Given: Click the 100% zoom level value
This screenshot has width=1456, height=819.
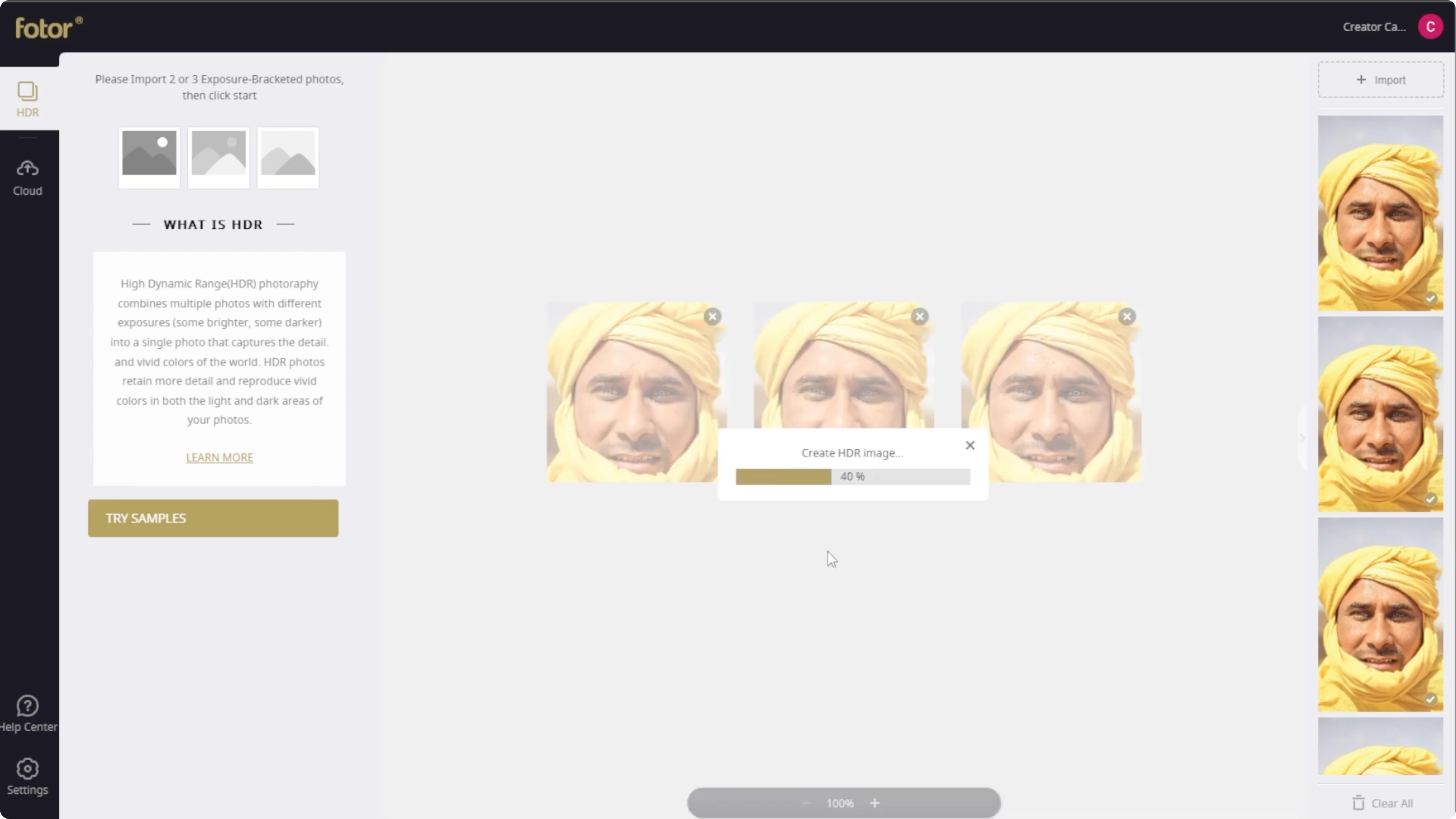Looking at the screenshot, I should click(840, 803).
